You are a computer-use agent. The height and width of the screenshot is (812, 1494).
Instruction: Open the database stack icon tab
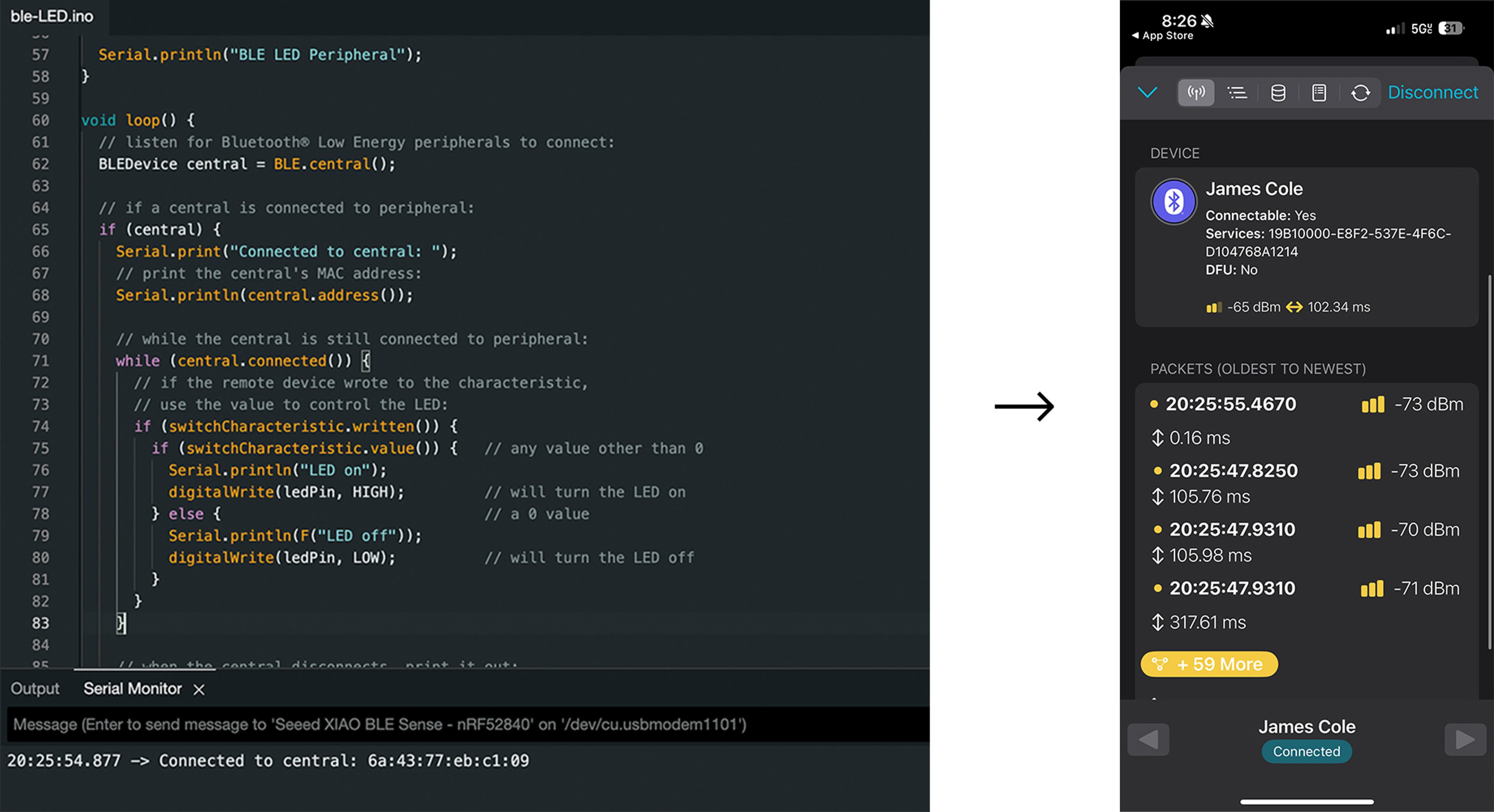[x=1278, y=93]
